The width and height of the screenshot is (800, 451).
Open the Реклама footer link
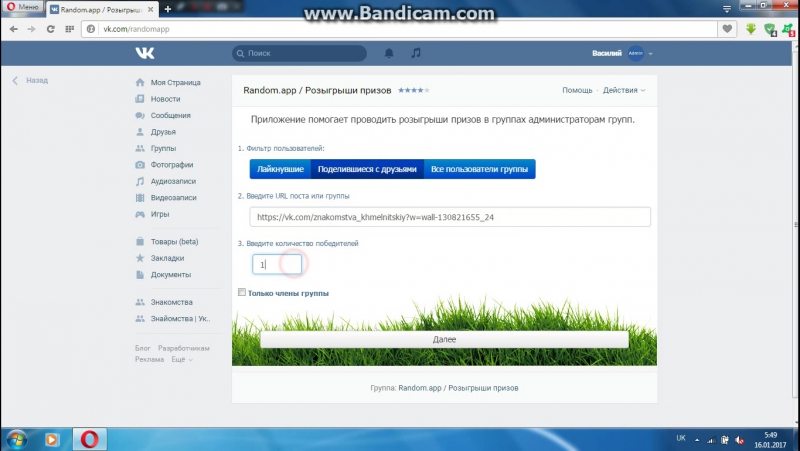[x=149, y=359]
